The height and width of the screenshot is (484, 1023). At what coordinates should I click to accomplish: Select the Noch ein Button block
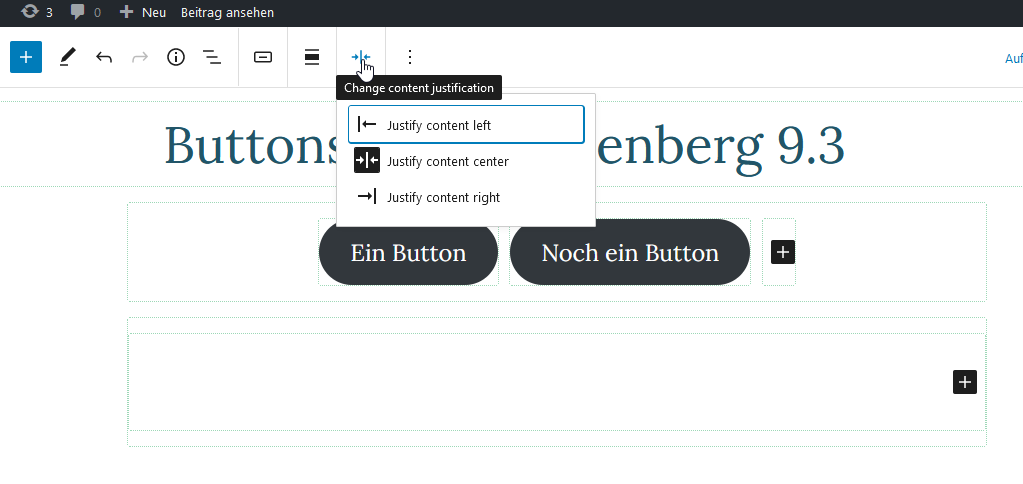[630, 252]
